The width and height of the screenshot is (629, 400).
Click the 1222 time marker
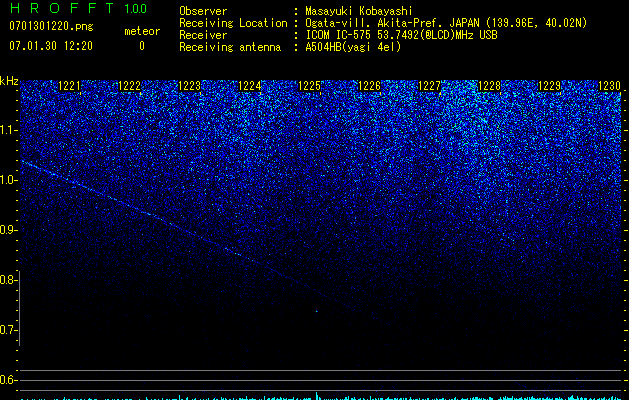point(130,86)
